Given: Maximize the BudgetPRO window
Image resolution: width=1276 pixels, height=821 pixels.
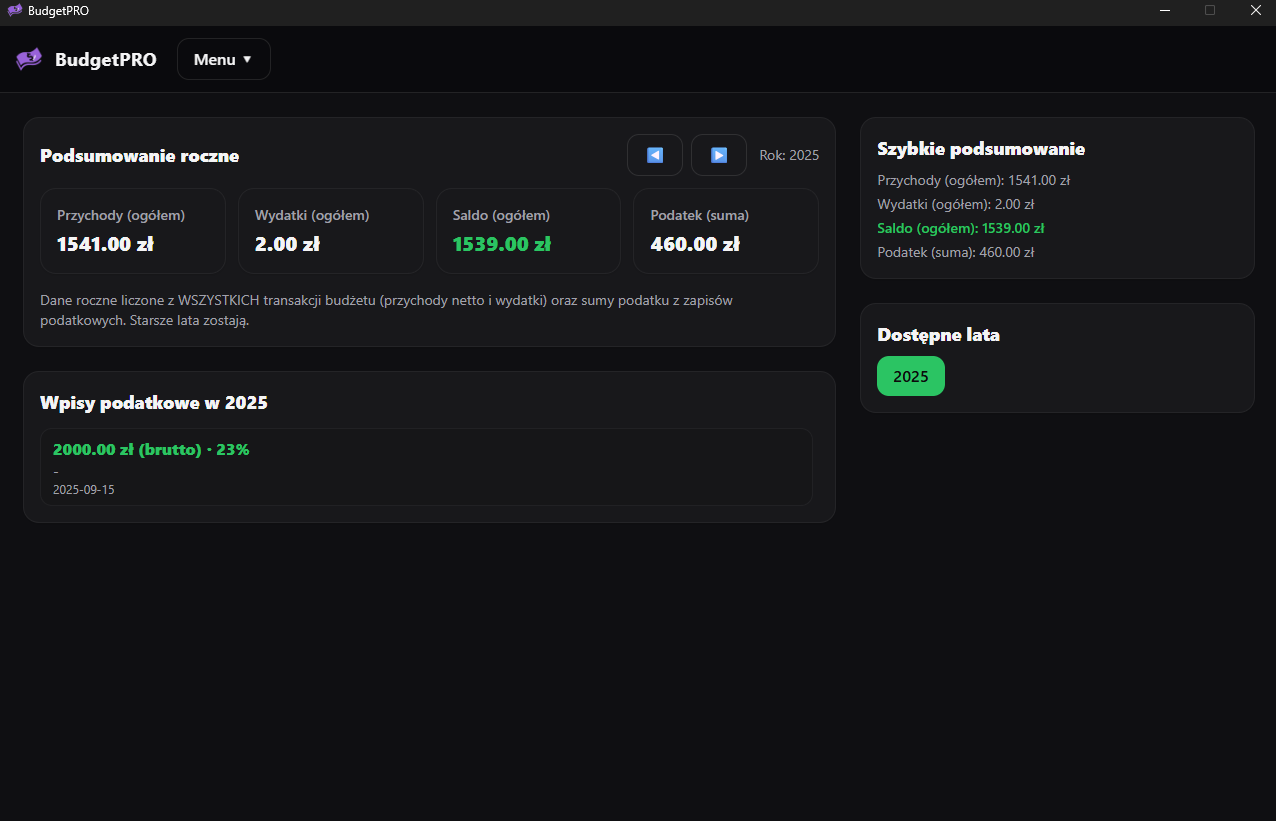Looking at the screenshot, I should tap(1210, 10).
